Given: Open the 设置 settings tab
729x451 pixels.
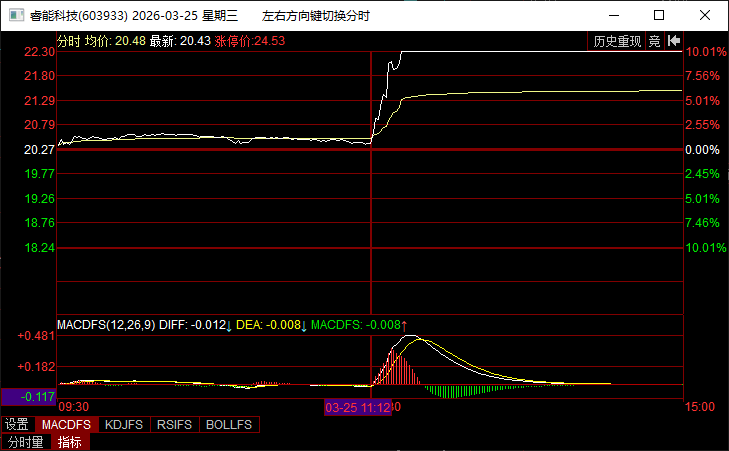Looking at the screenshot, I should [16, 425].
